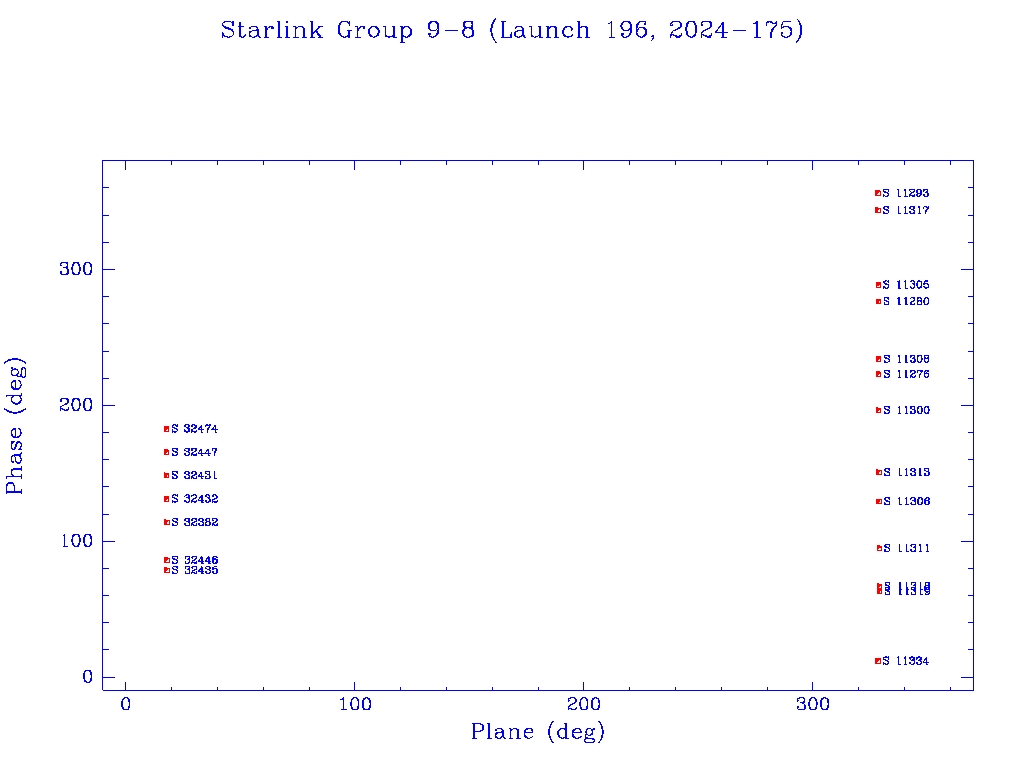Click the red marker beside S 32474

click(167, 429)
